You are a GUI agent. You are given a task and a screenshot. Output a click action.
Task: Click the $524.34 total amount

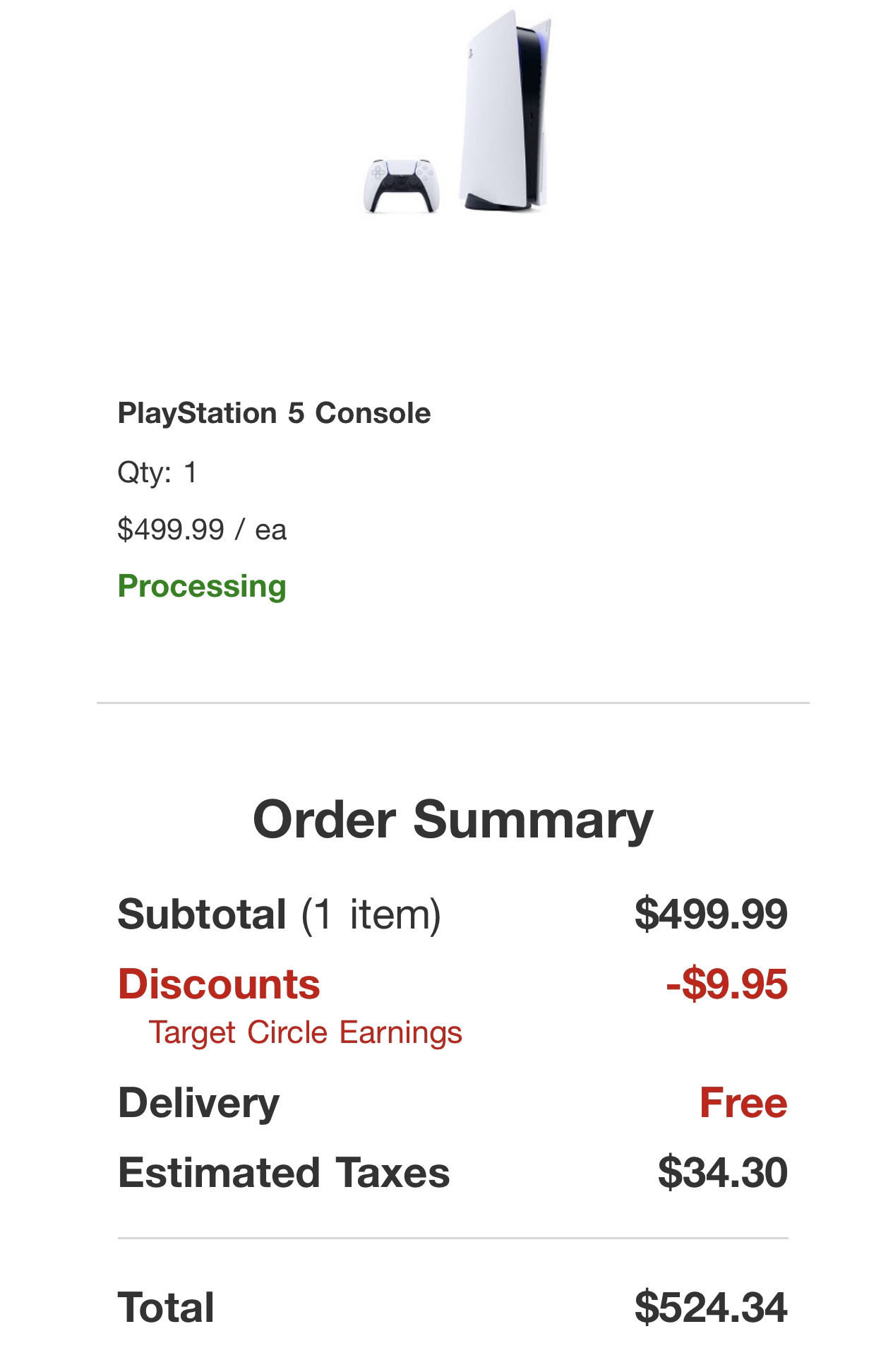(x=710, y=1307)
